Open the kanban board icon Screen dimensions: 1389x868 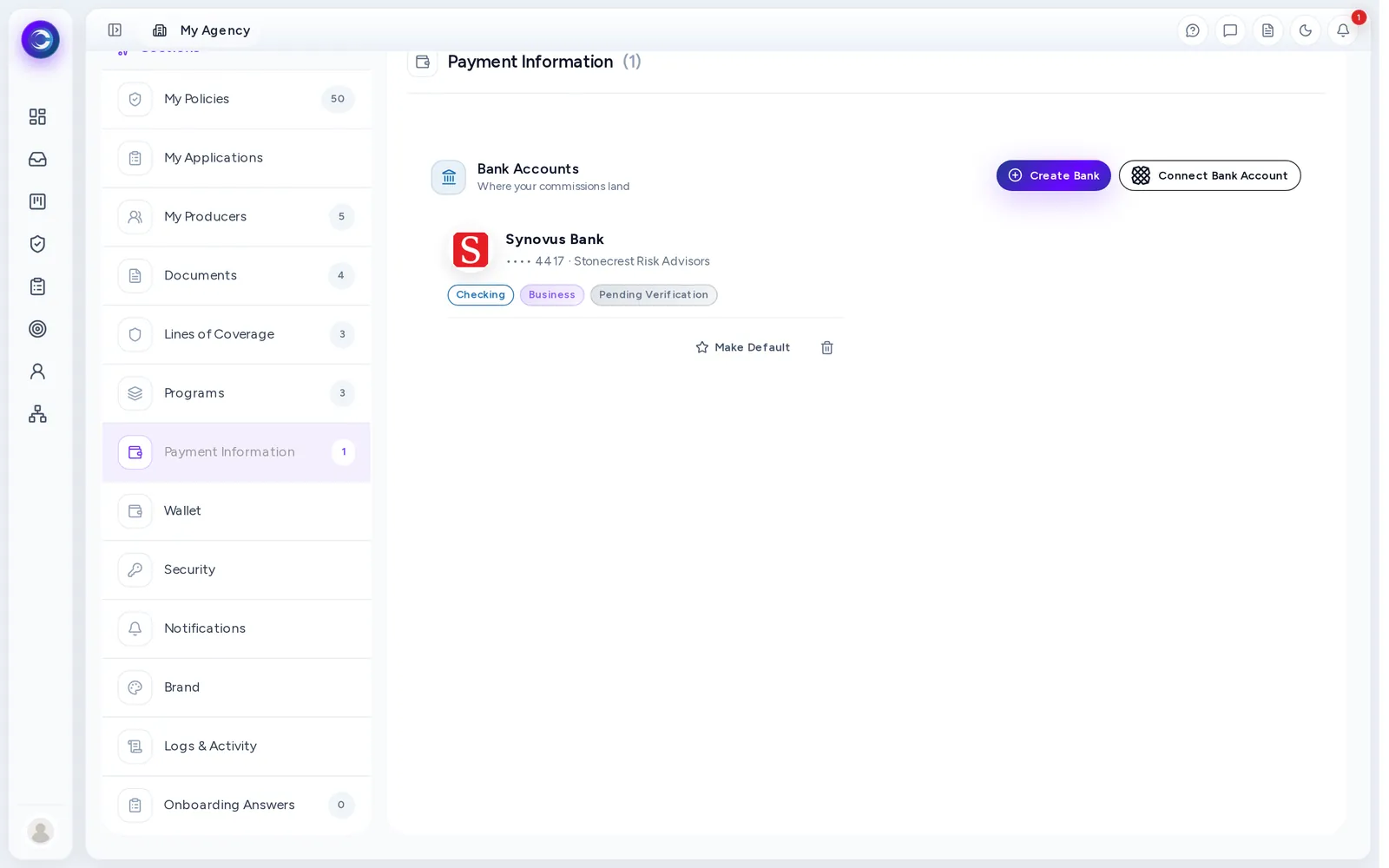[37, 201]
